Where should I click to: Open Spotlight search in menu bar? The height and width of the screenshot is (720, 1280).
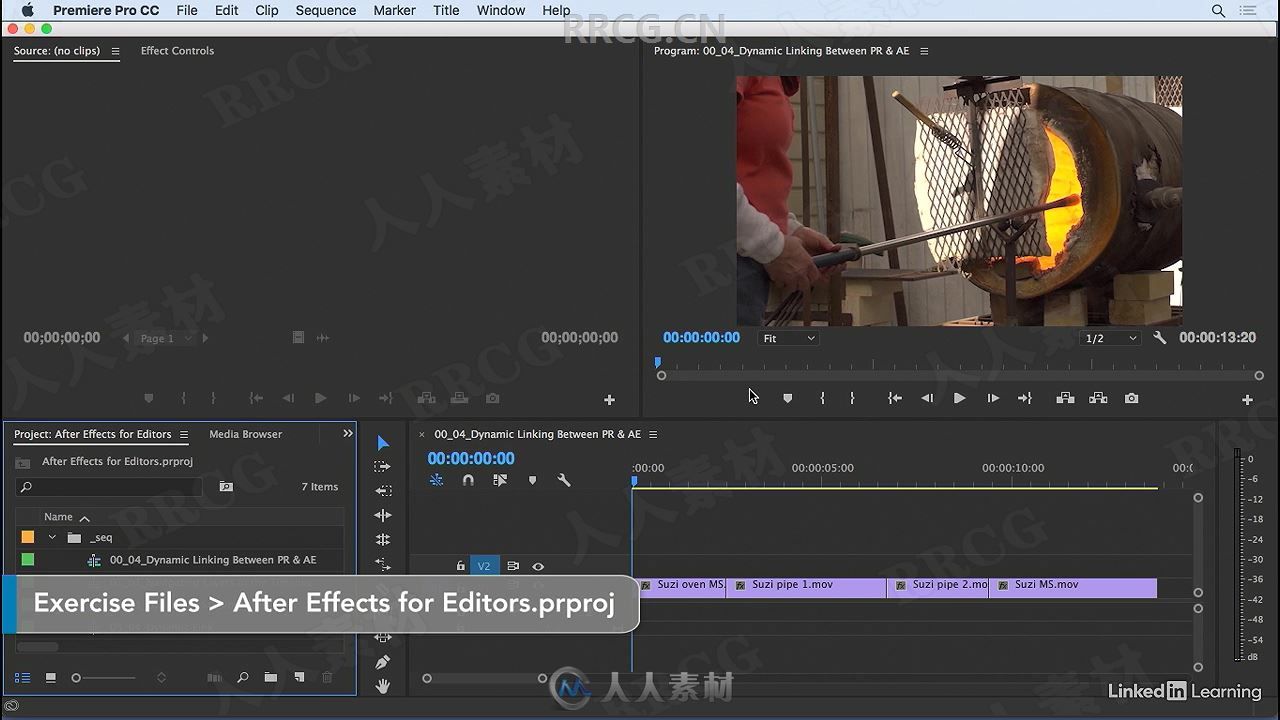[1218, 10]
